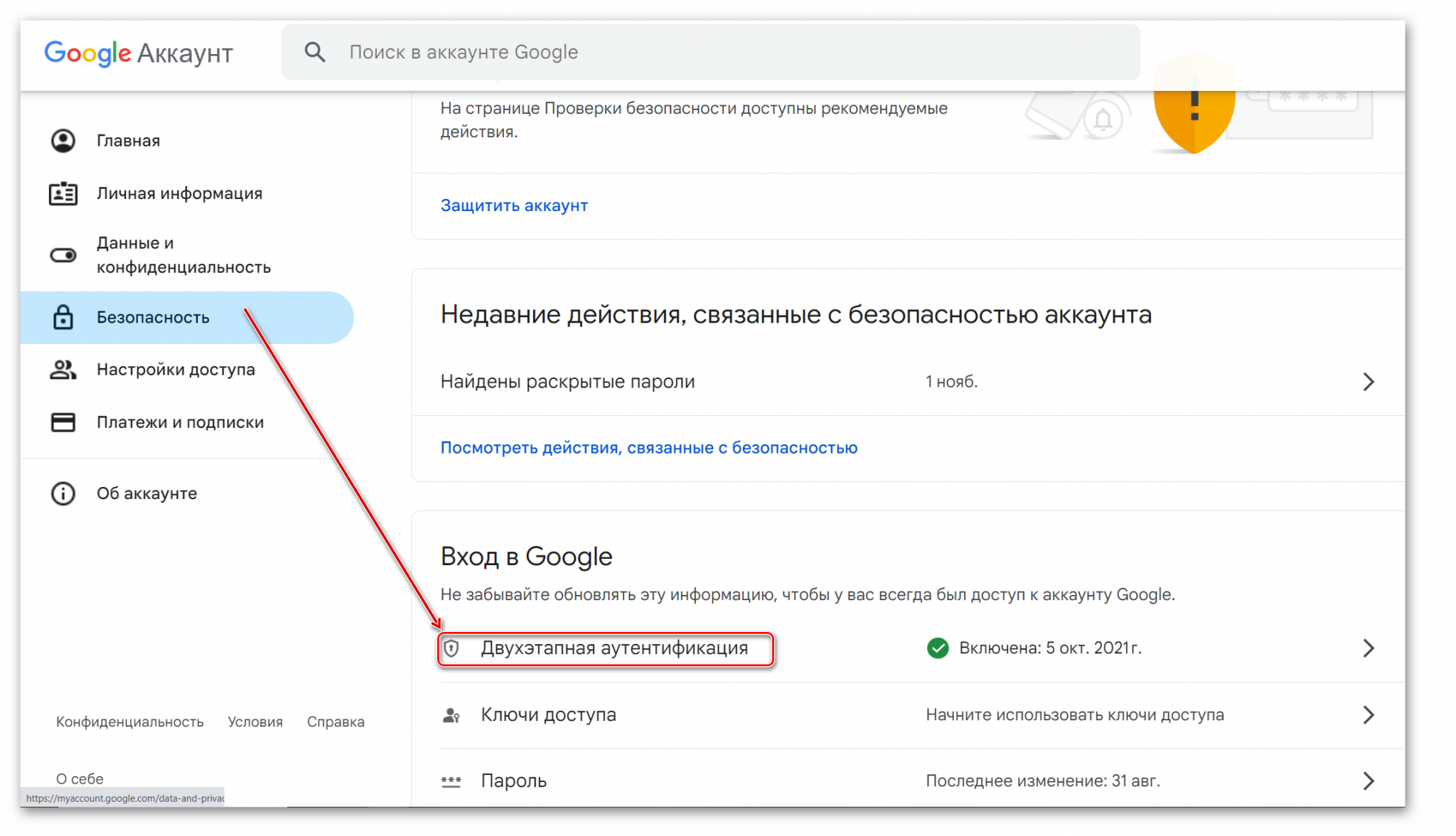Click the 1 нояб. date text
The image size is (1456, 836).
(x=952, y=382)
